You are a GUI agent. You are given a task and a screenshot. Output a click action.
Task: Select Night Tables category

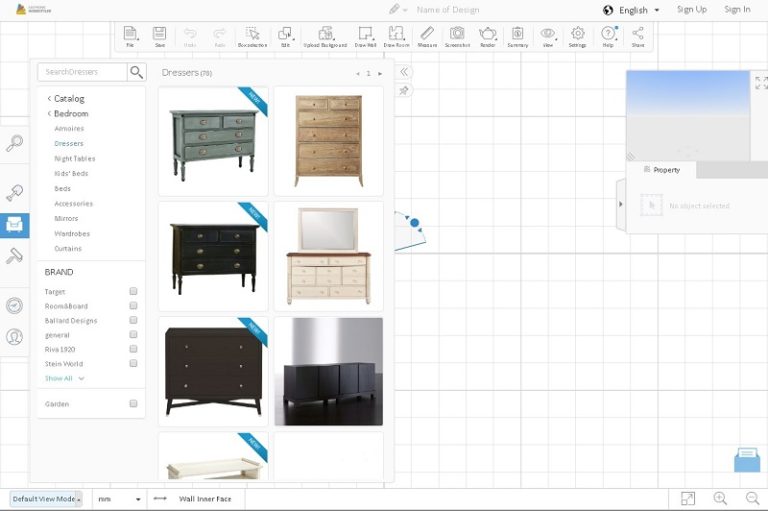click(75, 159)
